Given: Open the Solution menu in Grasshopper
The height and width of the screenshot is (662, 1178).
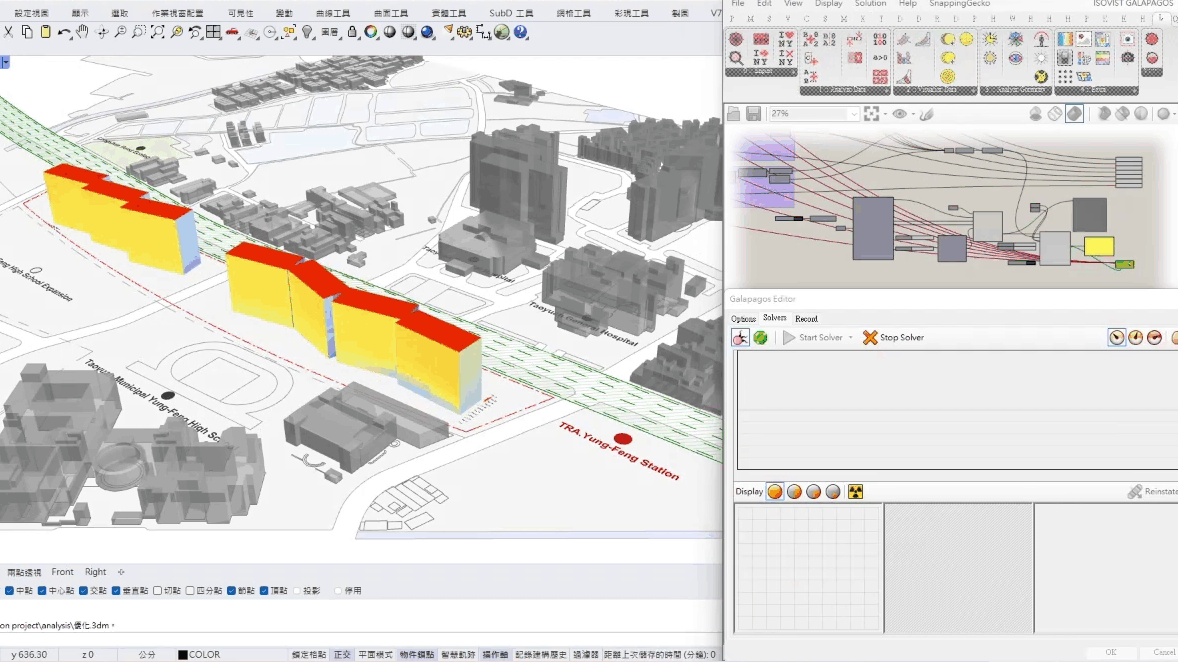Looking at the screenshot, I should 870,4.
